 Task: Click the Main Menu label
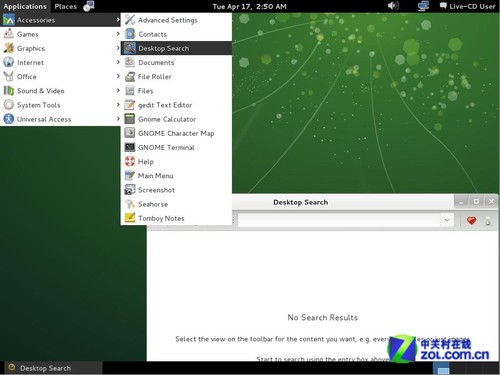click(x=155, y=176)
